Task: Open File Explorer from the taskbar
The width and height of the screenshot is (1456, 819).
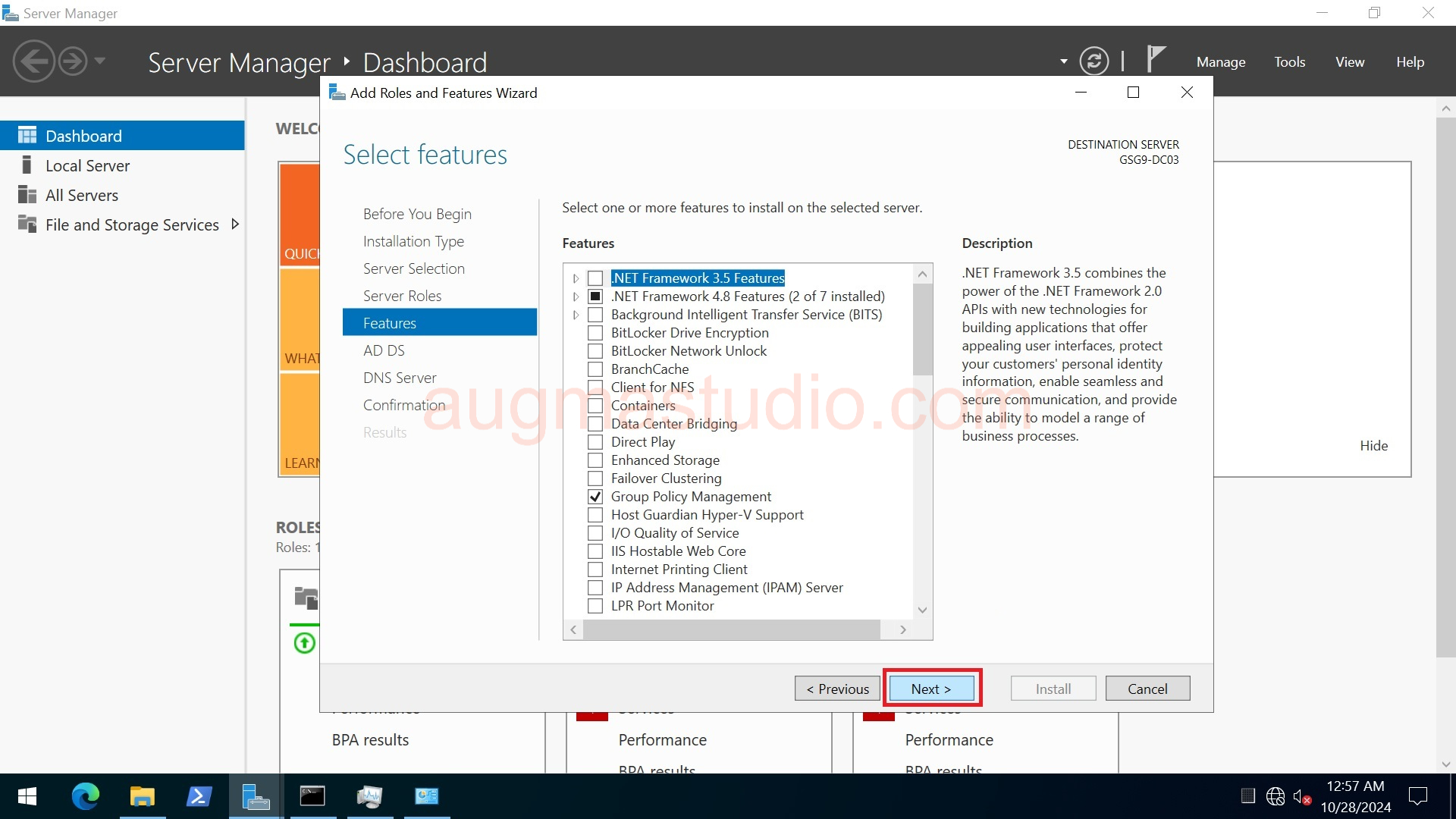Action: click(x=142, y=796)
